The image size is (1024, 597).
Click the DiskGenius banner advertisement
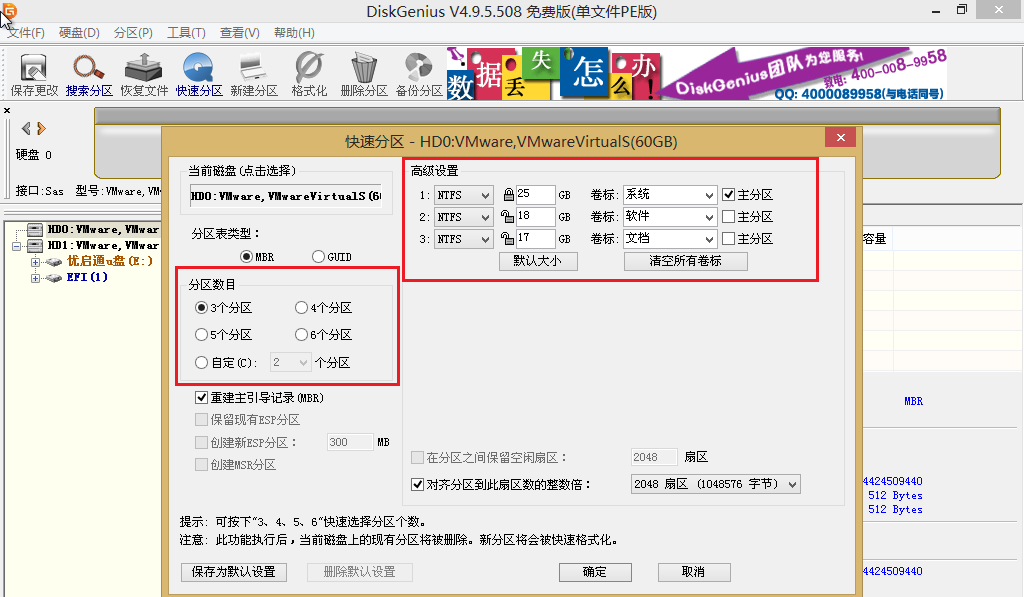(x=697, y=74)
